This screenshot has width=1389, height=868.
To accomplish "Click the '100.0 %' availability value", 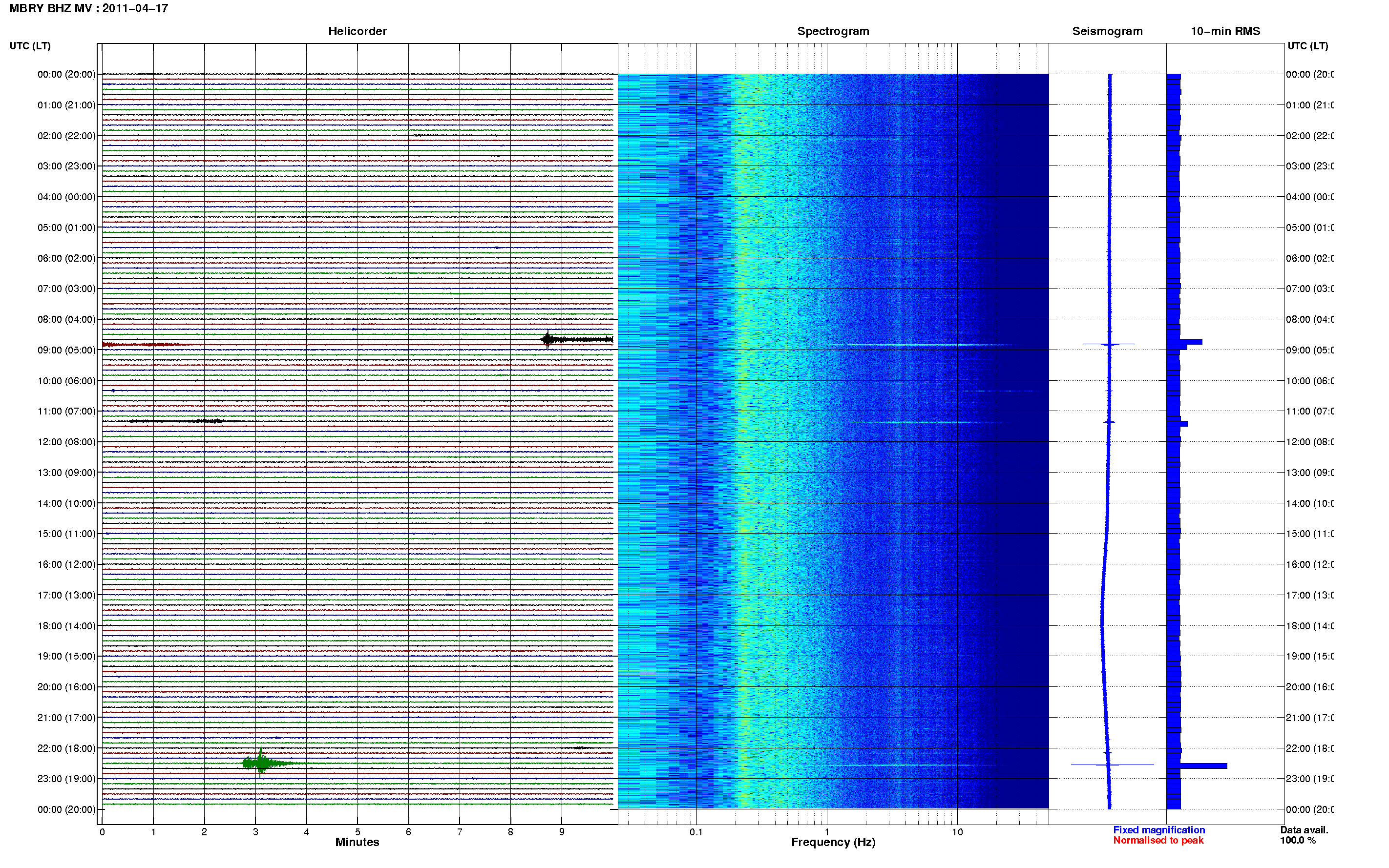I will 1298,841.
